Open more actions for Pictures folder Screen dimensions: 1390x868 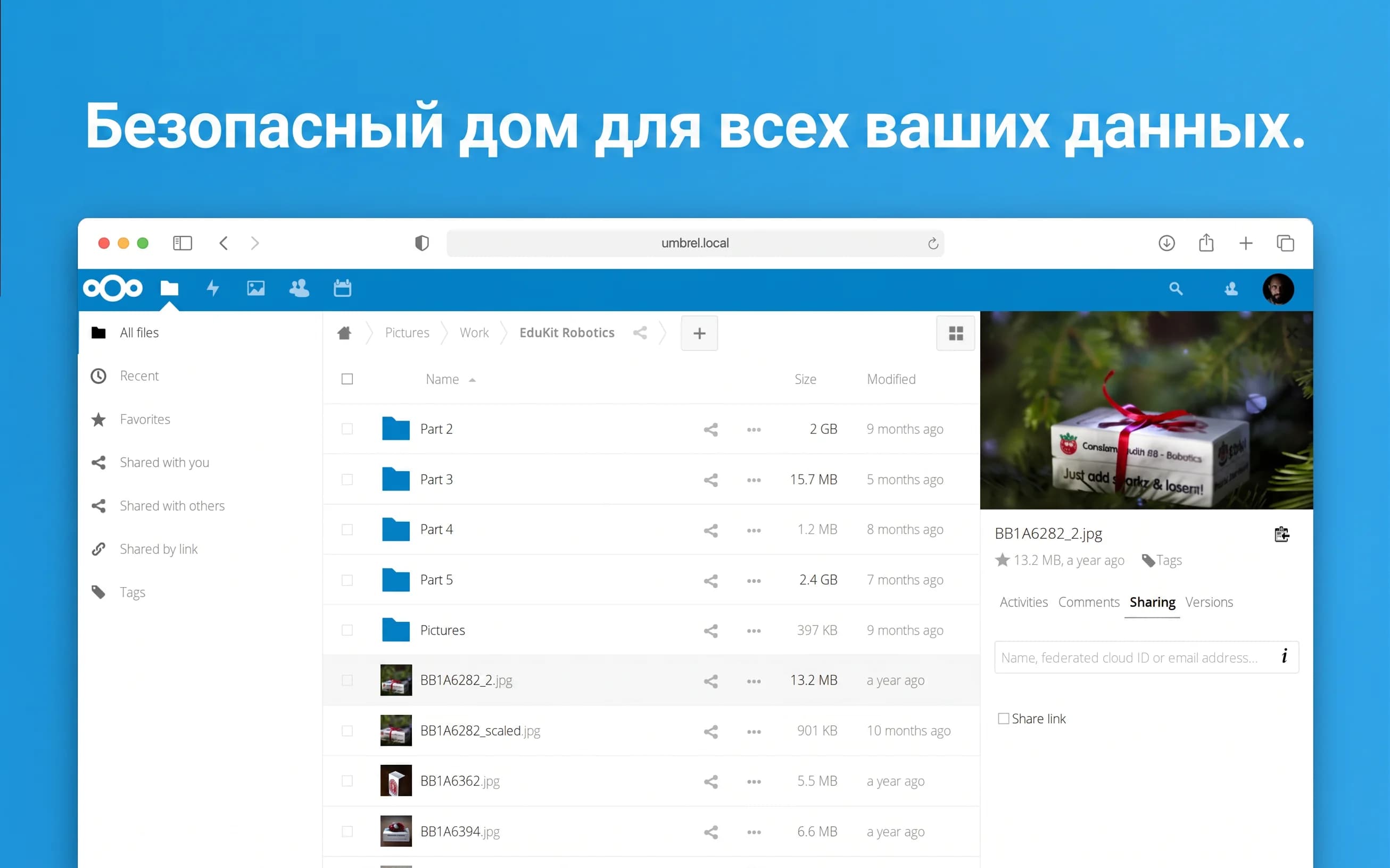click(x=754, y=631)
